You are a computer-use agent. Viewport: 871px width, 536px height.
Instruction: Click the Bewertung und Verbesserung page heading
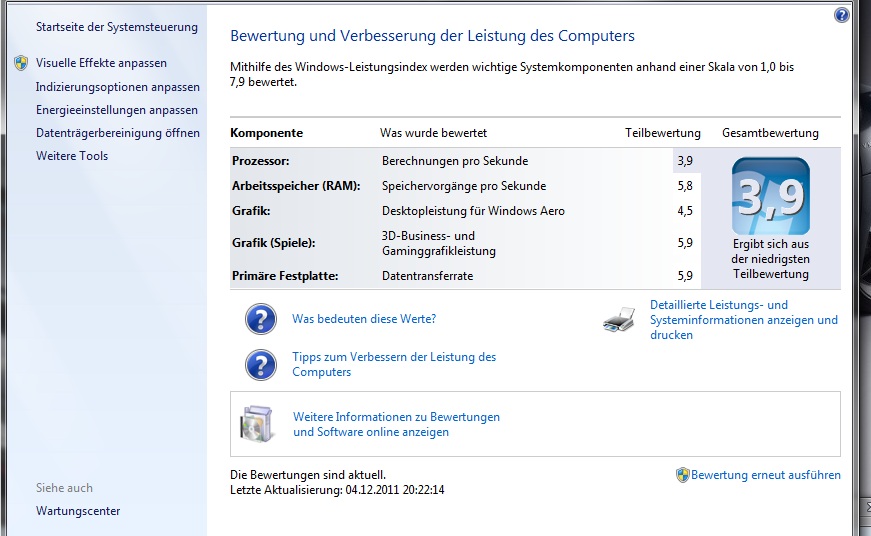[432, 36]
